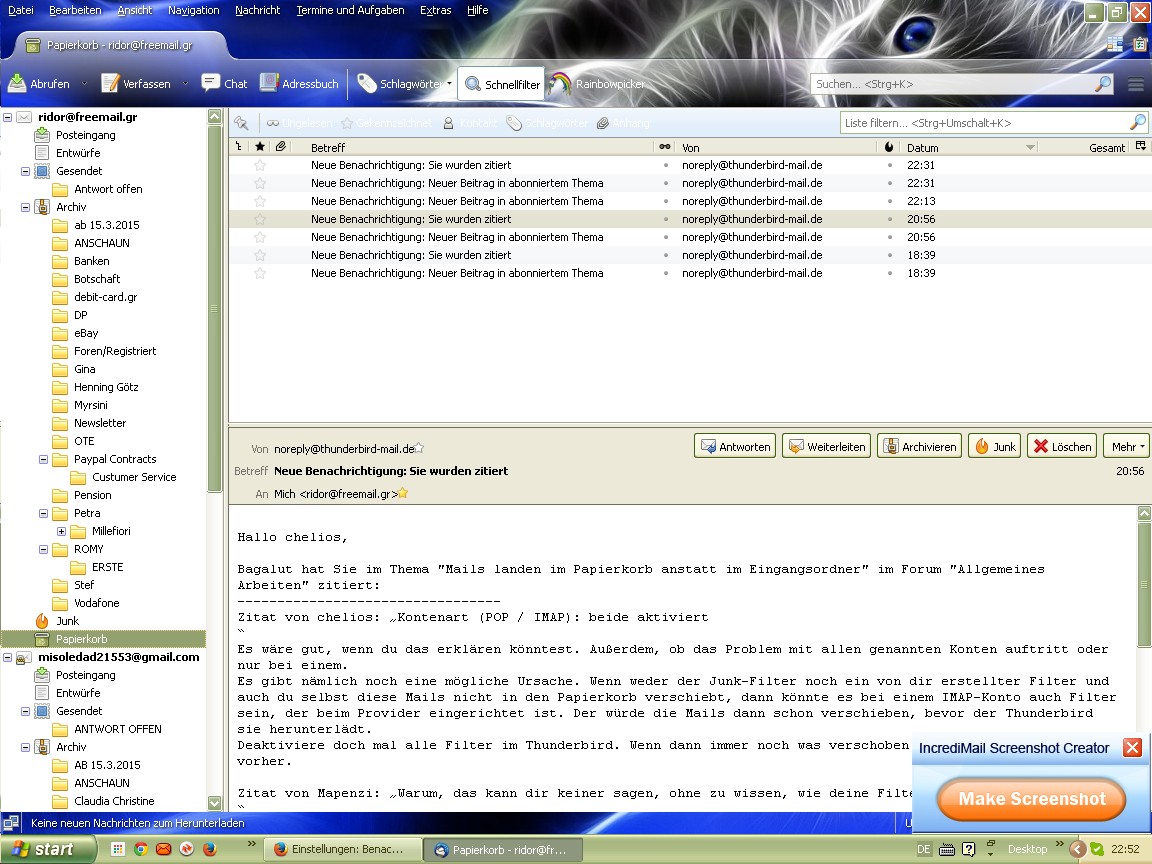Click the Abrufen get-mail icon

click(18, 84)
